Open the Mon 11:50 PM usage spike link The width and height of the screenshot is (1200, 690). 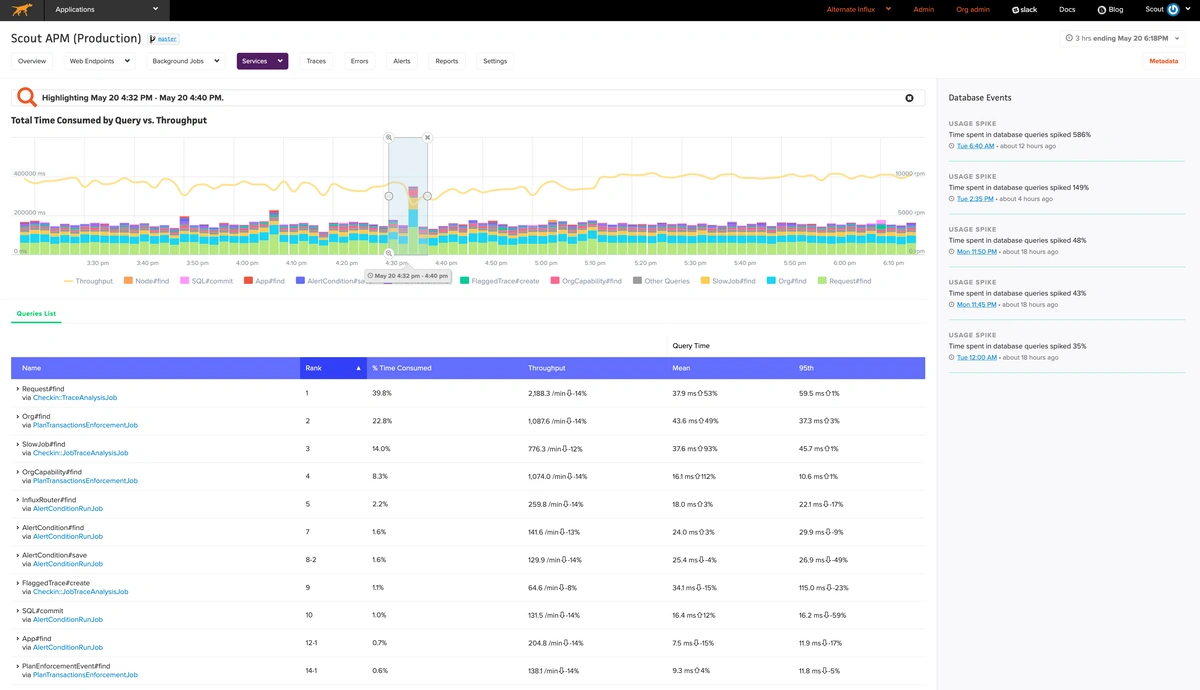(x=978, y=251)
